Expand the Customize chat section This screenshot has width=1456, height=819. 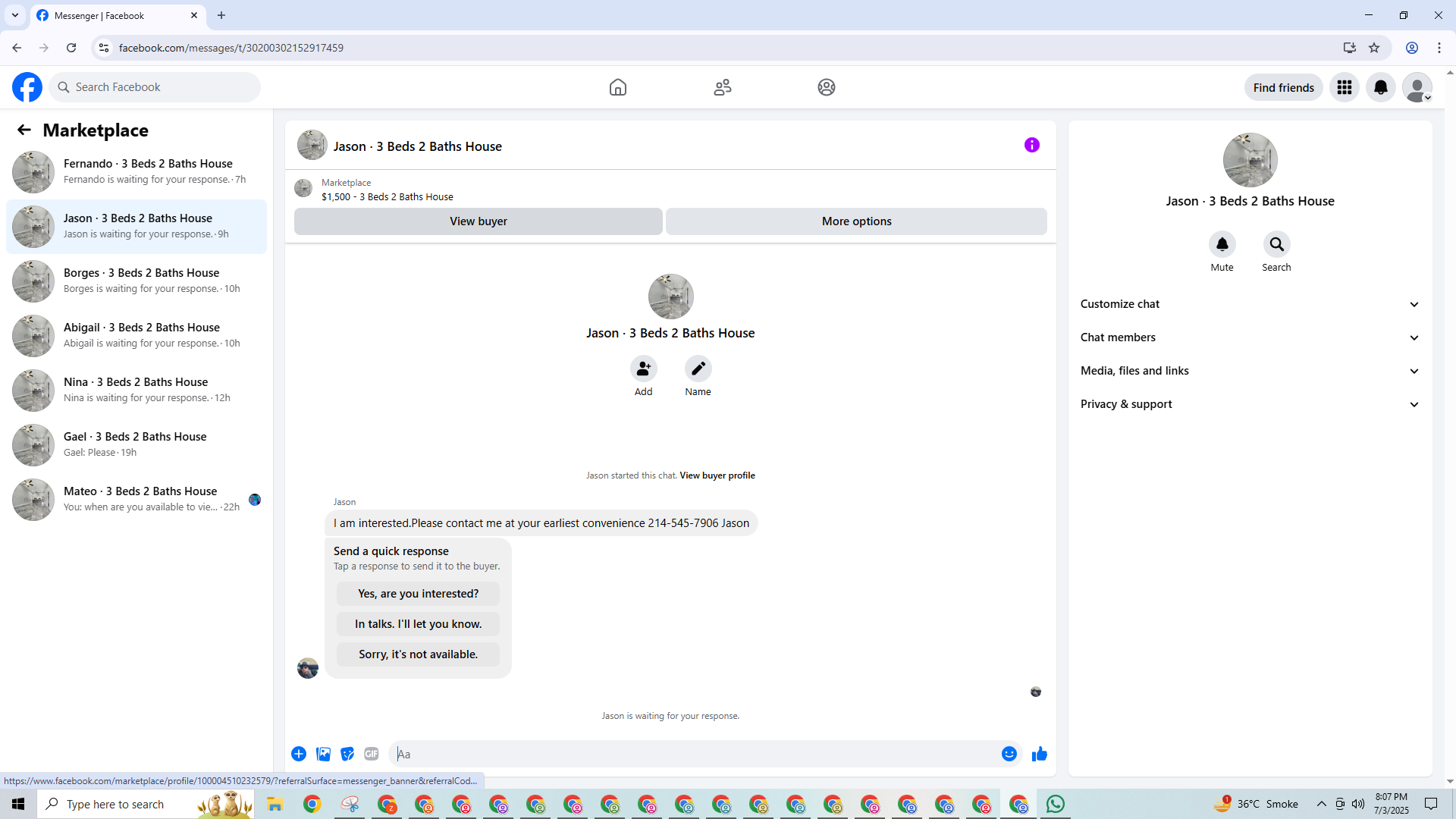(1249, 304)
